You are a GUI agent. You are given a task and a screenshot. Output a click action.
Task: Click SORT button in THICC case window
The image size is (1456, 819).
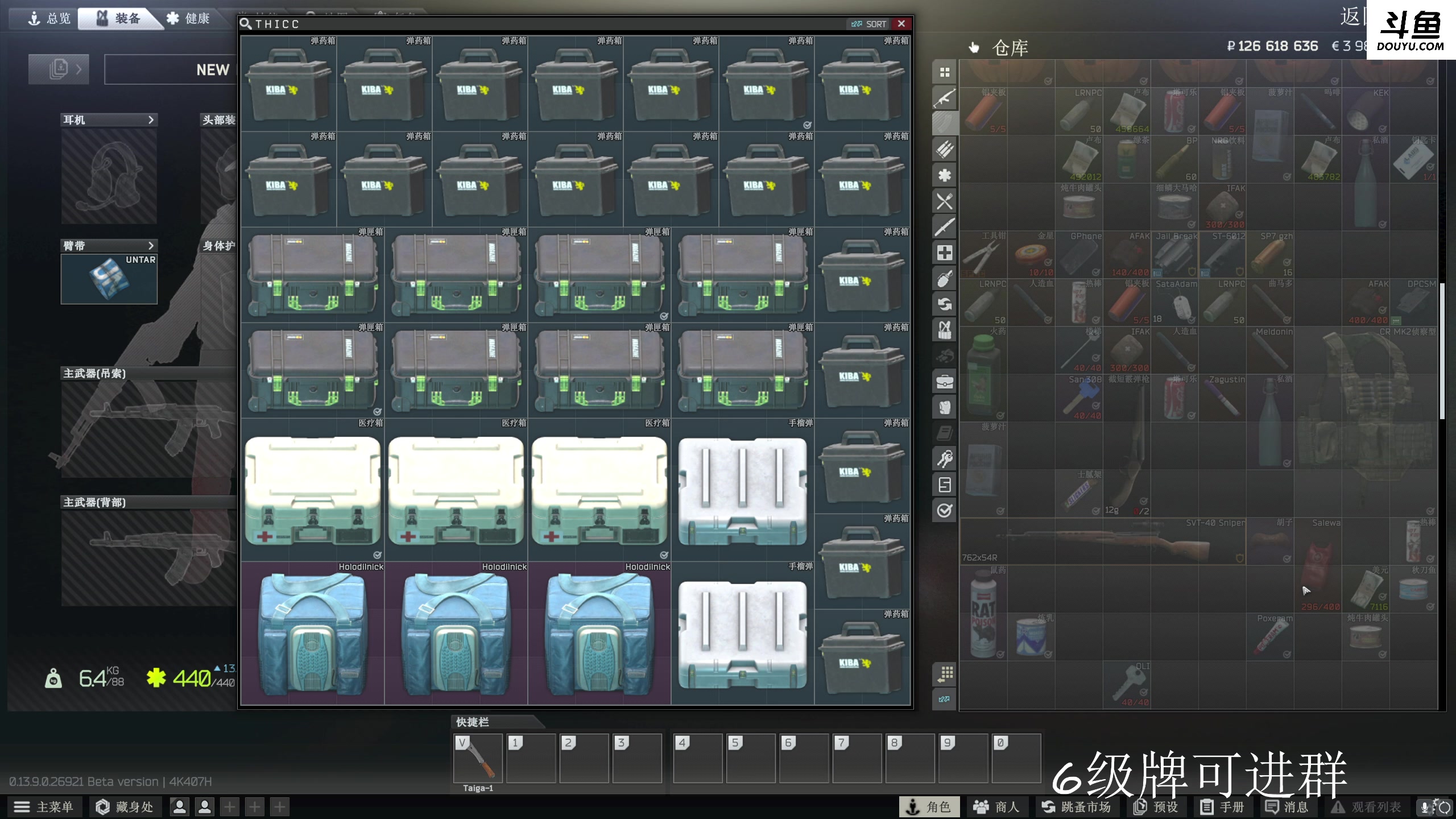(x=869, y=24)
